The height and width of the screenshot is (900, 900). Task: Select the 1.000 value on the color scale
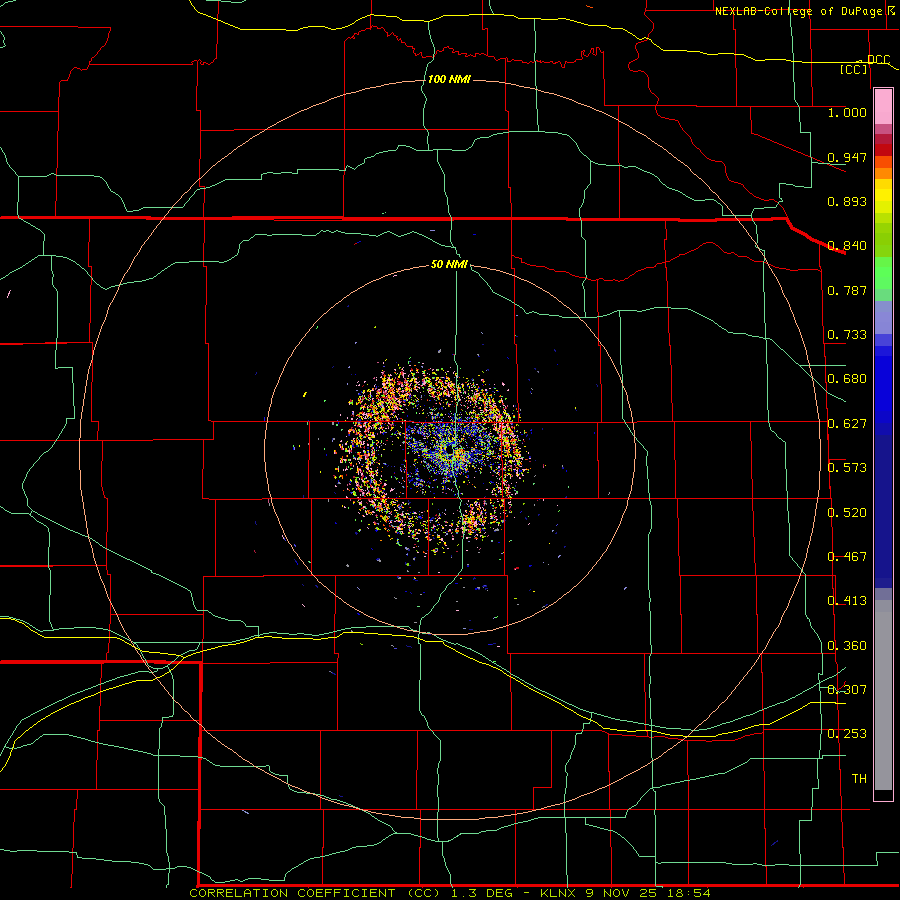click(847, 112)
